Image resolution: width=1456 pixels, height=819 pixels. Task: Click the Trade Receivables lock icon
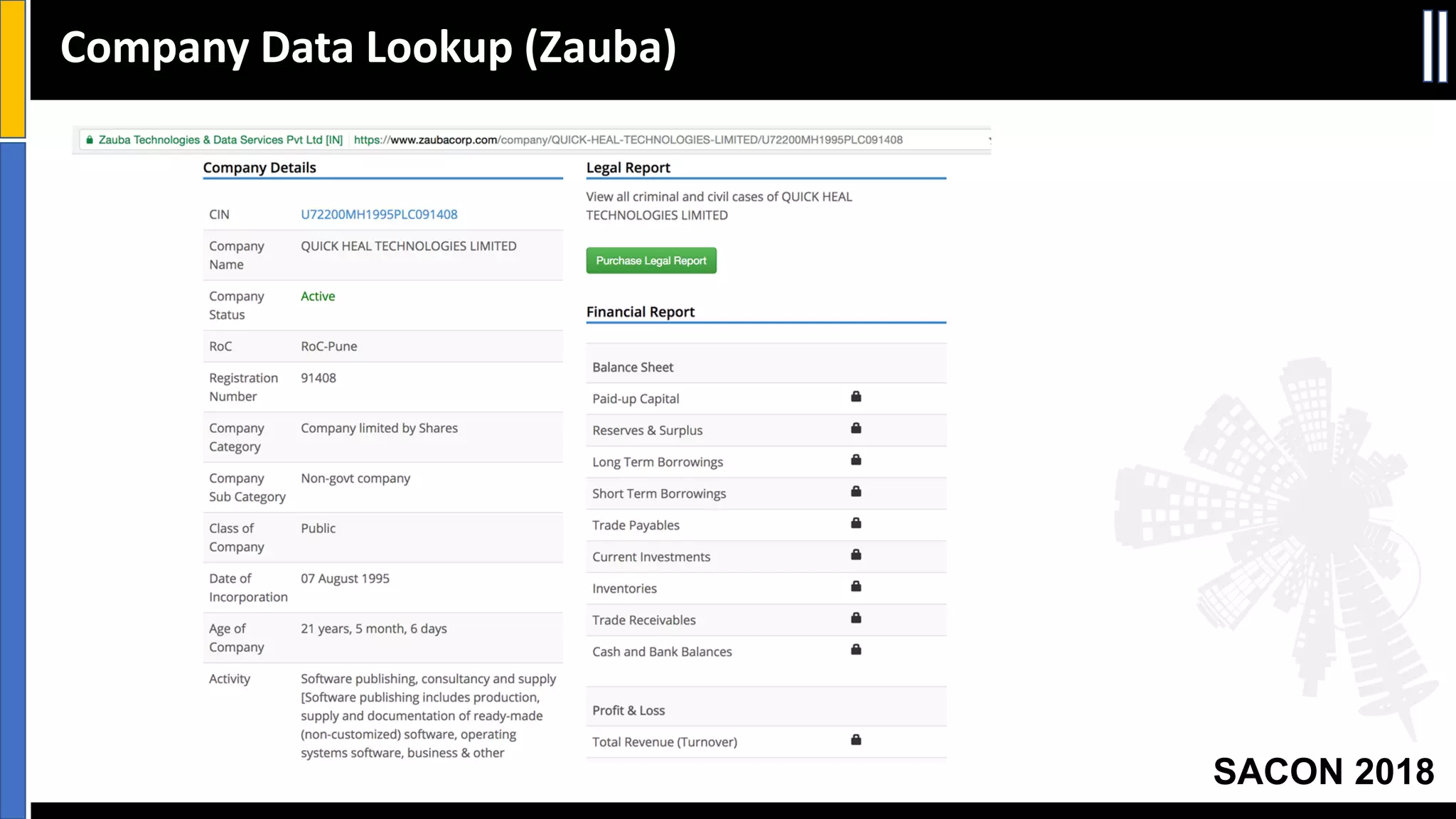(856, 618)
